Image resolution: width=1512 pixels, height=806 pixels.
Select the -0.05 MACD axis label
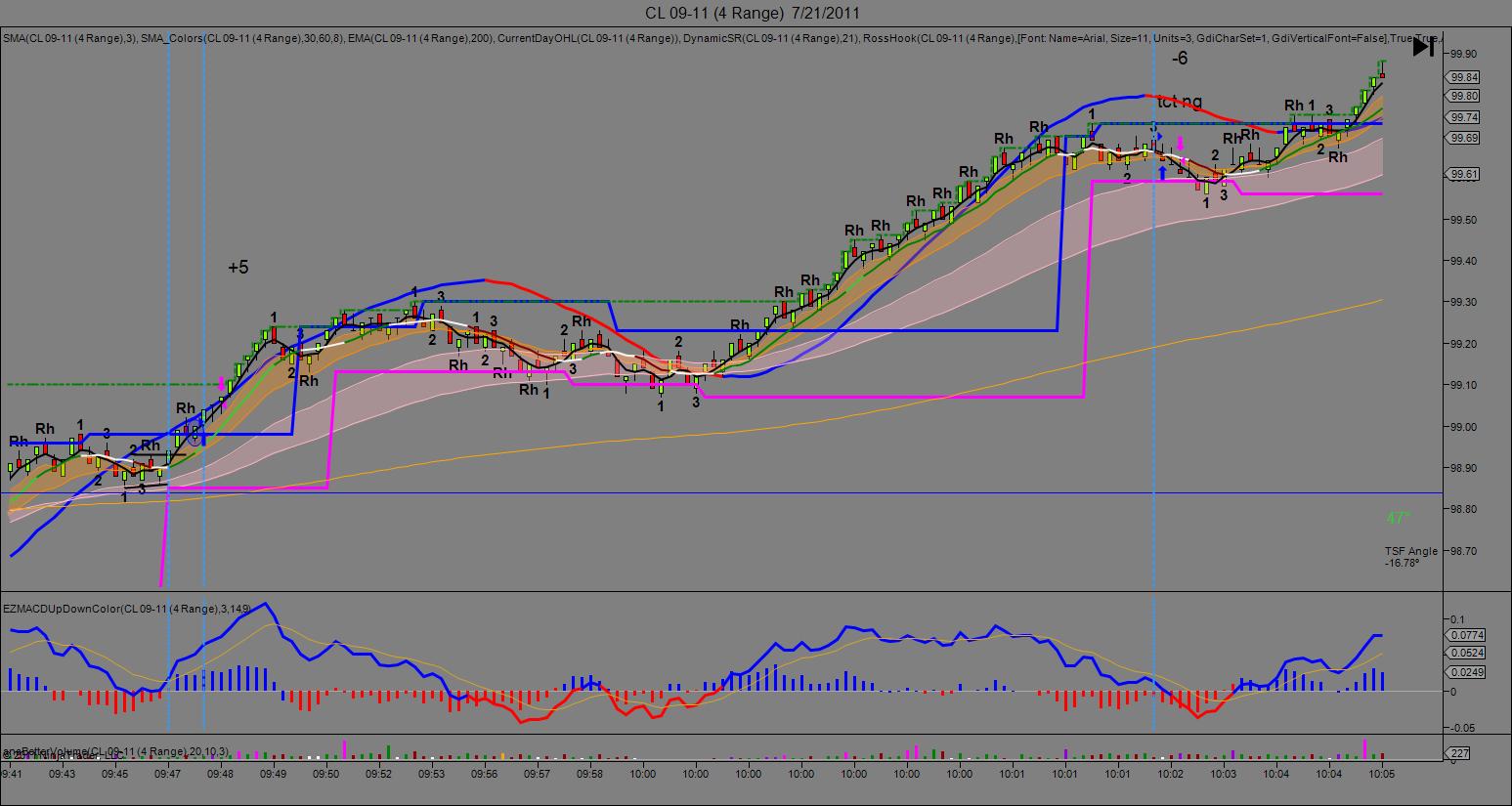1461,728
